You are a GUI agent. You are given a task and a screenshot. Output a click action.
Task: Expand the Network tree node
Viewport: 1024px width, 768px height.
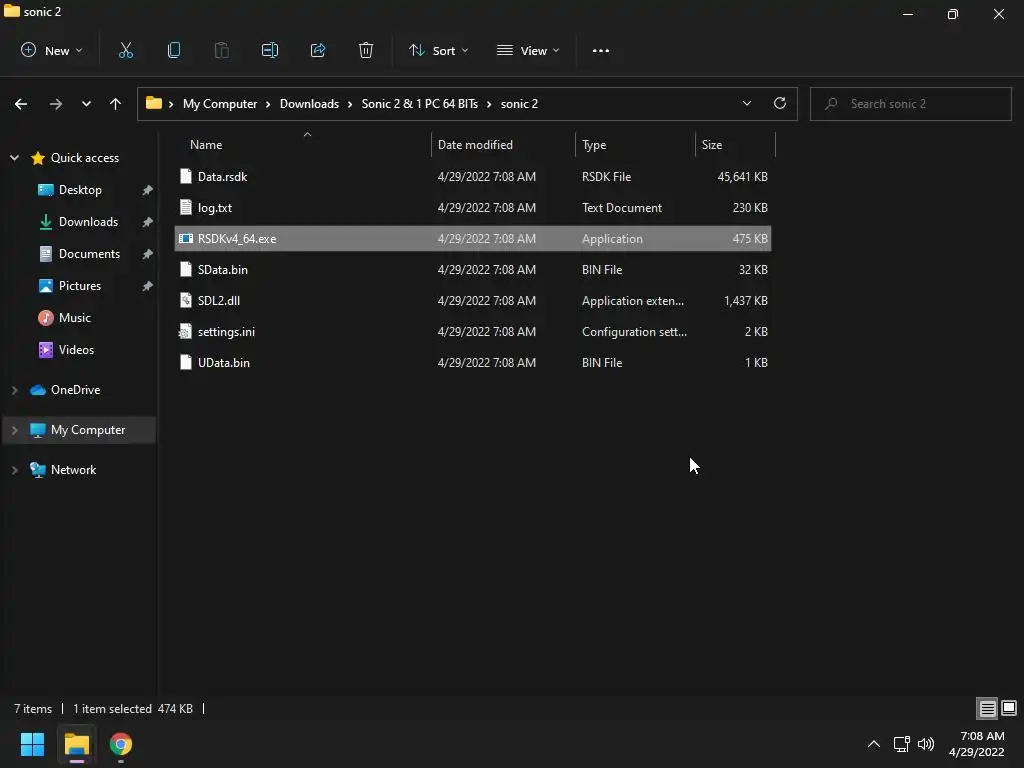[x=14, y=470]
